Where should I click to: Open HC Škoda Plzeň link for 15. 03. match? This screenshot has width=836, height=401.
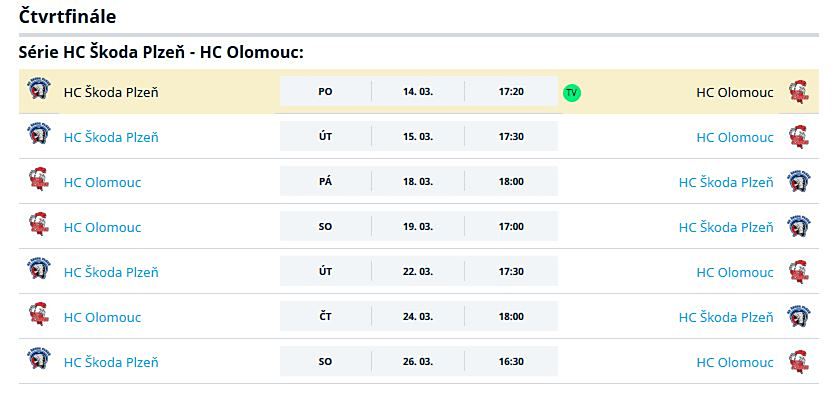111,138
